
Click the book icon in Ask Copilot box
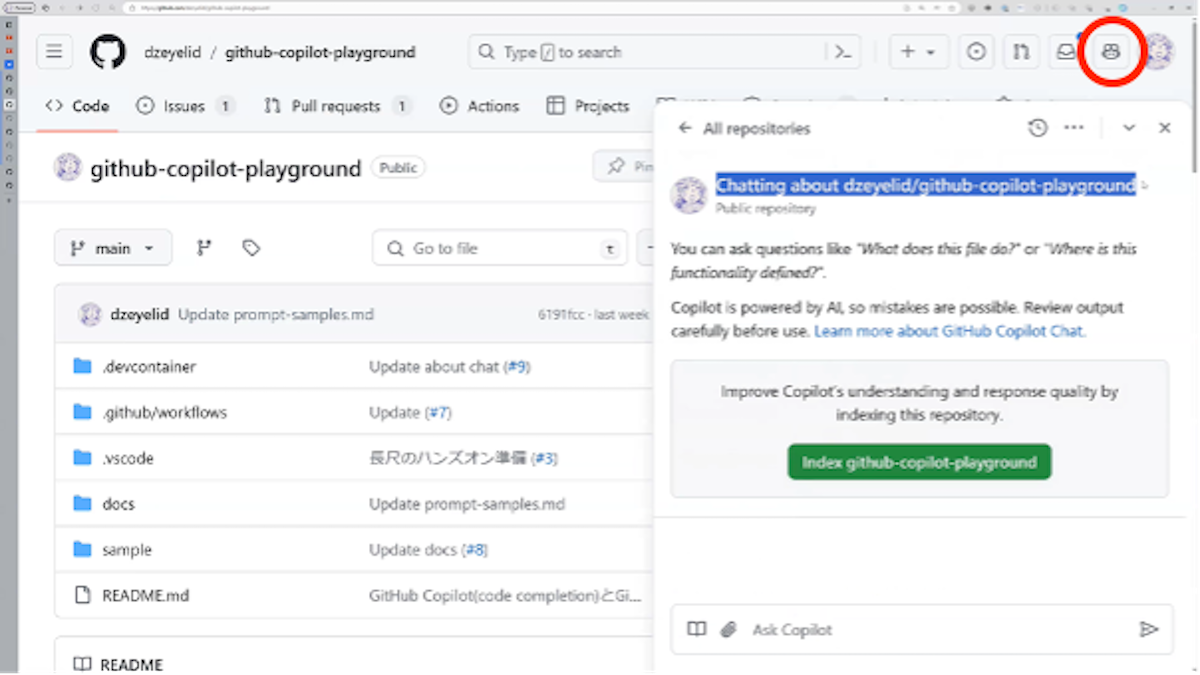[697, 629]
